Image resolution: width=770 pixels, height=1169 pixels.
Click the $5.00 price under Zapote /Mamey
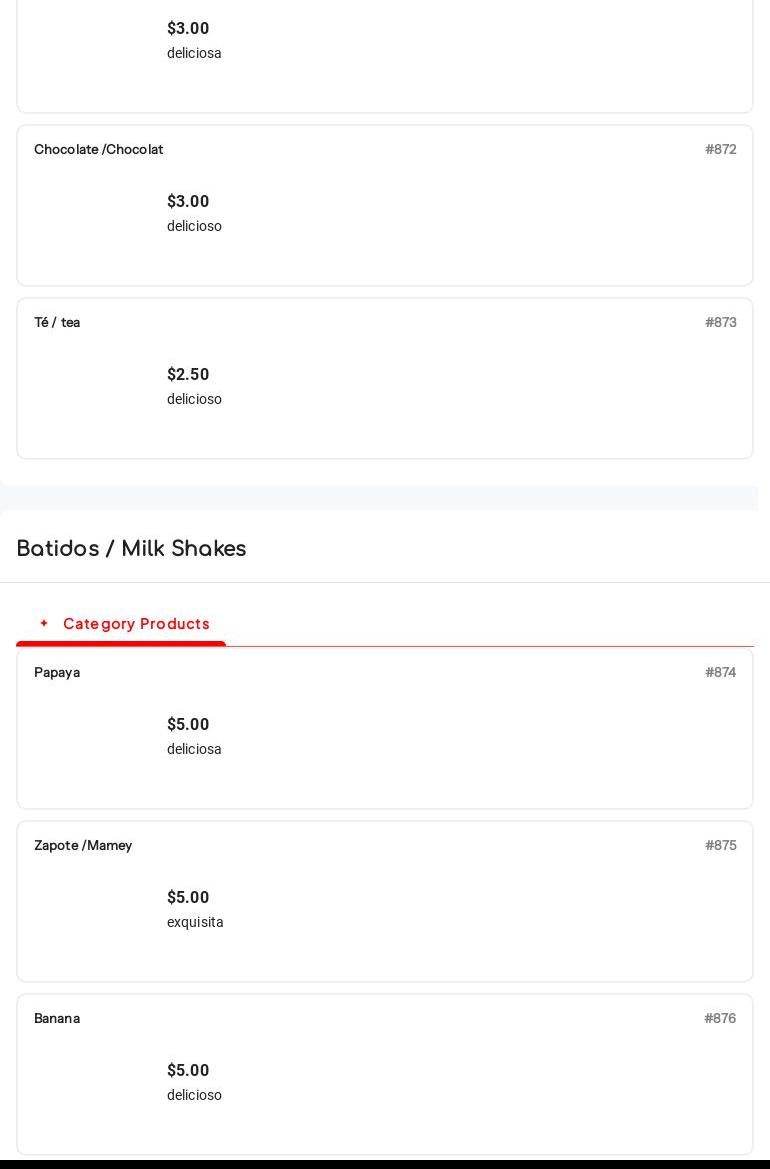coord(188,897)
